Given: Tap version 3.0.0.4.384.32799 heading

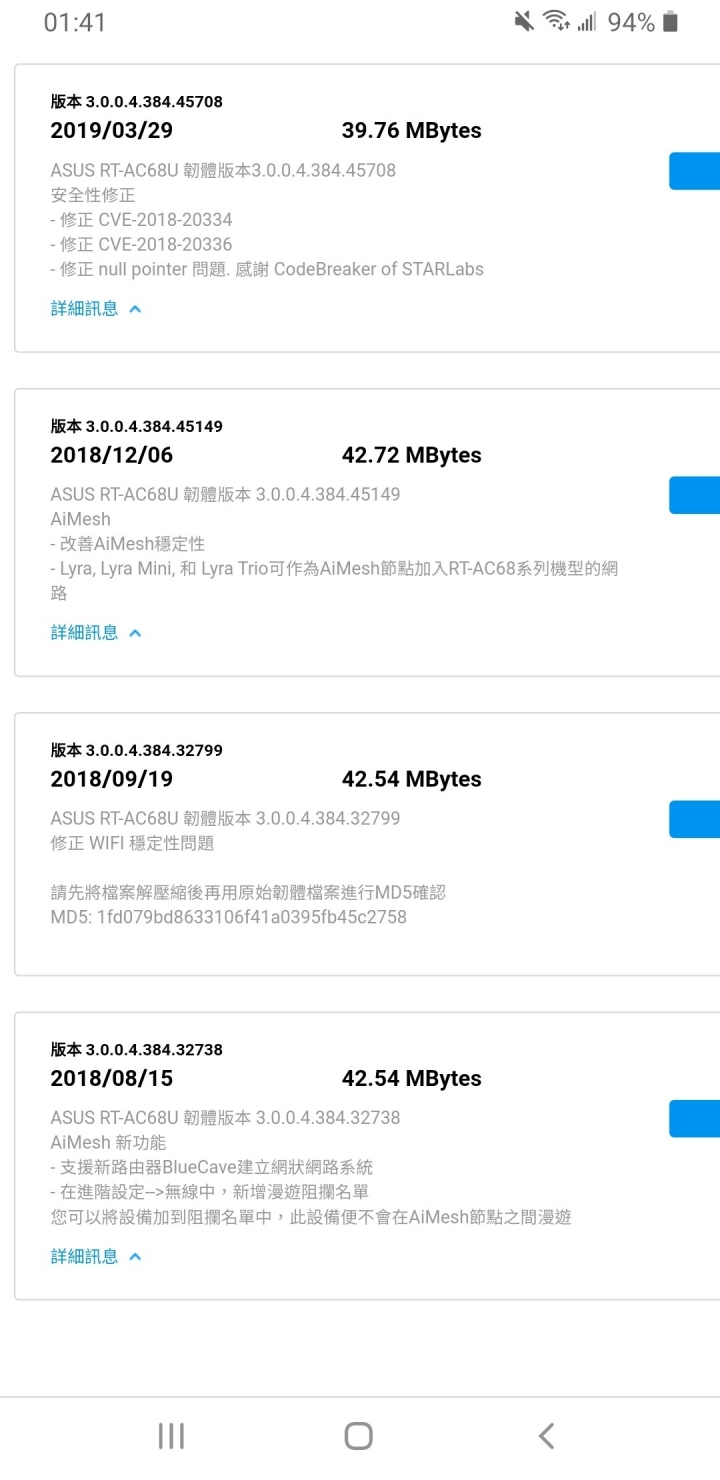Looking at the screenshot, I should coord(137,750).
